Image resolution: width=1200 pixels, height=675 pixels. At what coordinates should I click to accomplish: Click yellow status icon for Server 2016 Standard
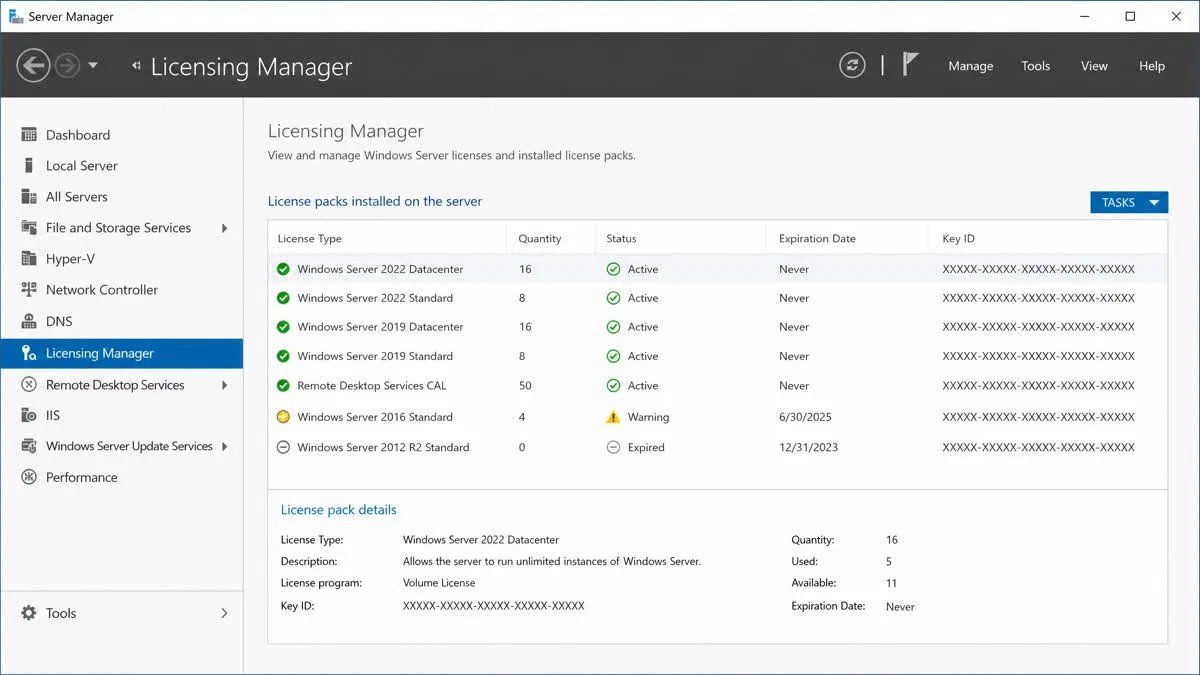[x=283, y=417]
